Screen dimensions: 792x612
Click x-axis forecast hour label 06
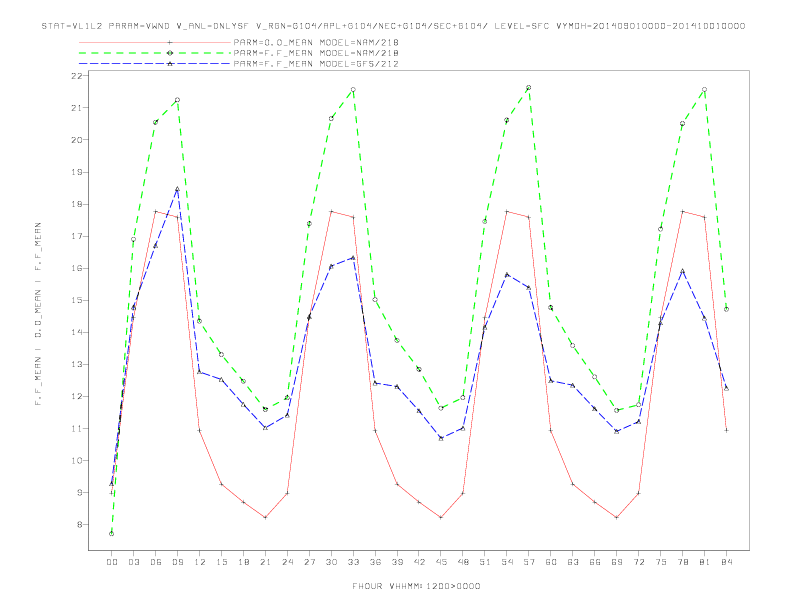click(x=156, y=562)
